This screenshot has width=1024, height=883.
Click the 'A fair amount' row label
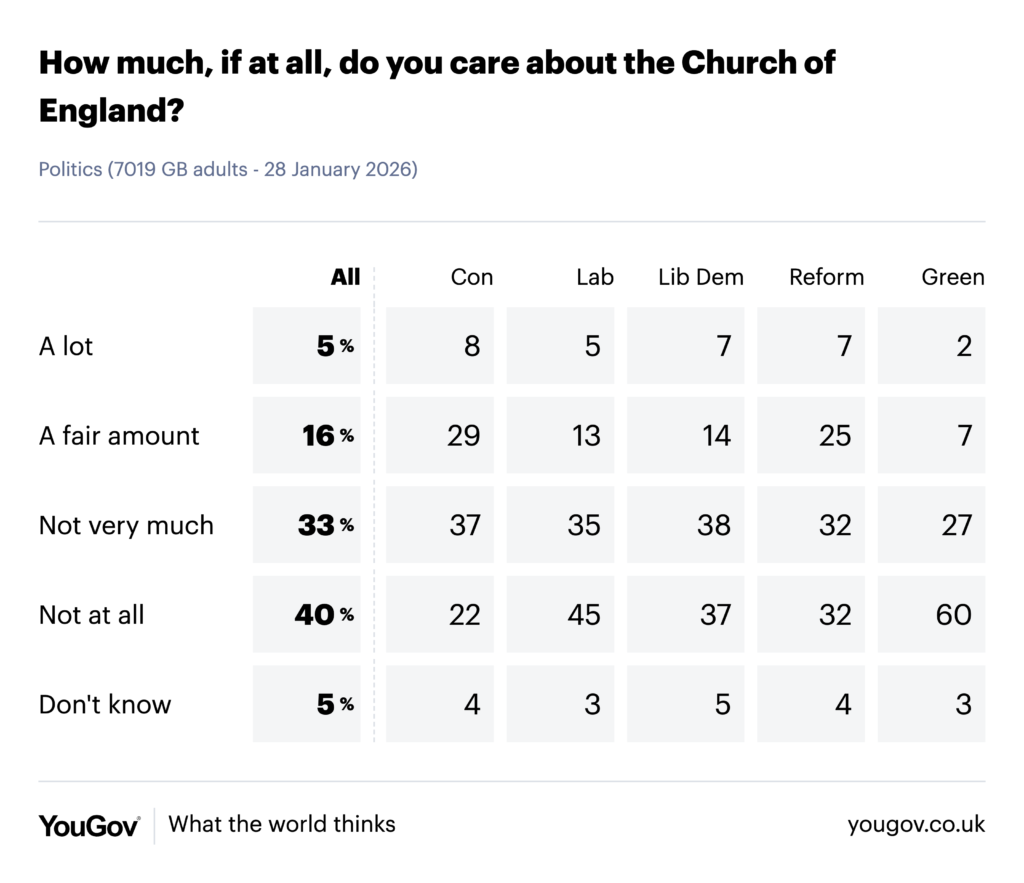pos(119,436)
